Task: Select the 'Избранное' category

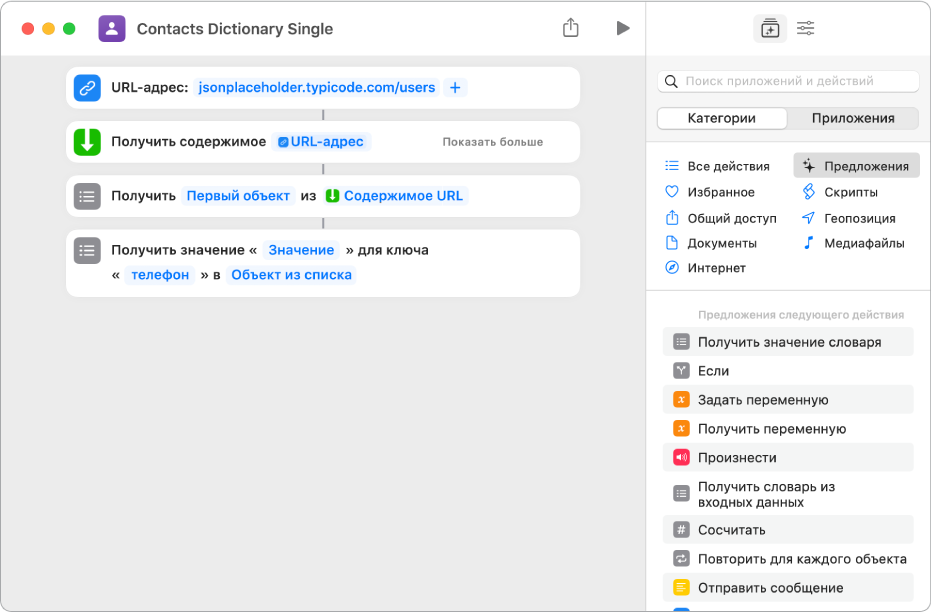Action: (720, 192)
